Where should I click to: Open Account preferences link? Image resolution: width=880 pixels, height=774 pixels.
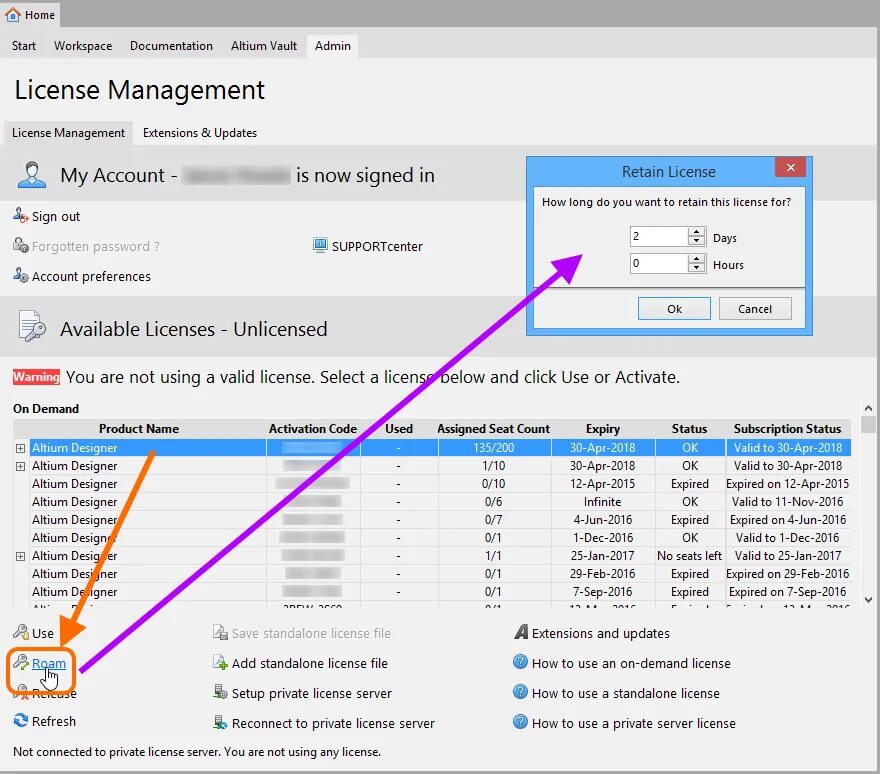(x=91, y=276)
